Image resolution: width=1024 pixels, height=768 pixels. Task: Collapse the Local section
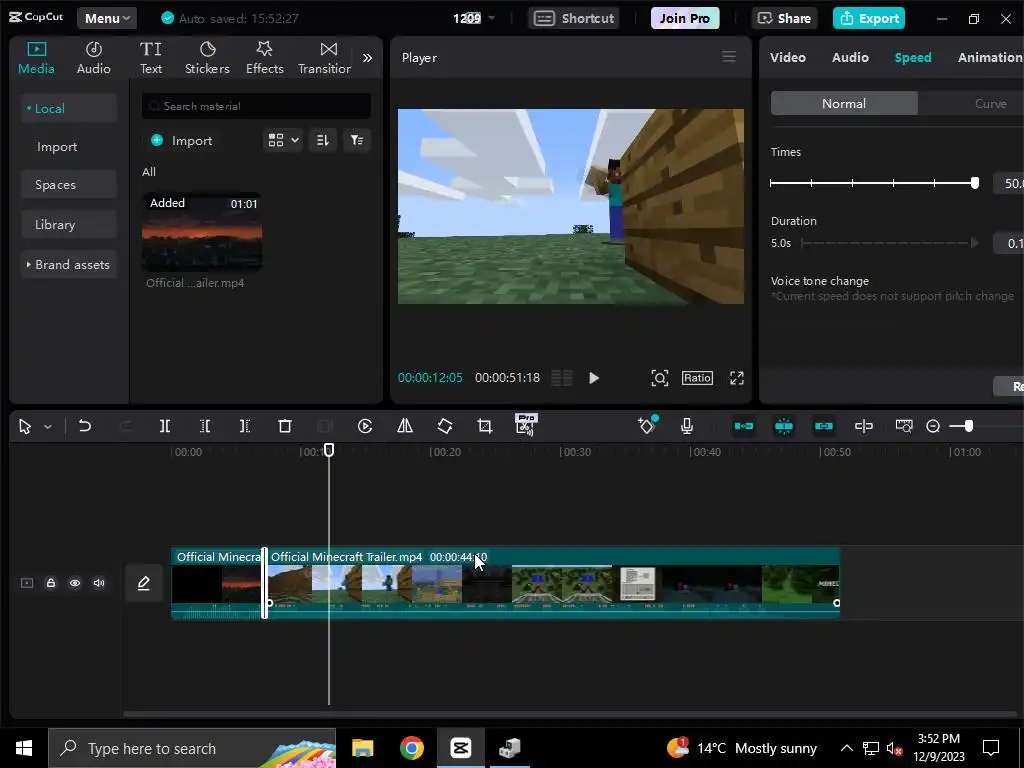tap(69, 108)
